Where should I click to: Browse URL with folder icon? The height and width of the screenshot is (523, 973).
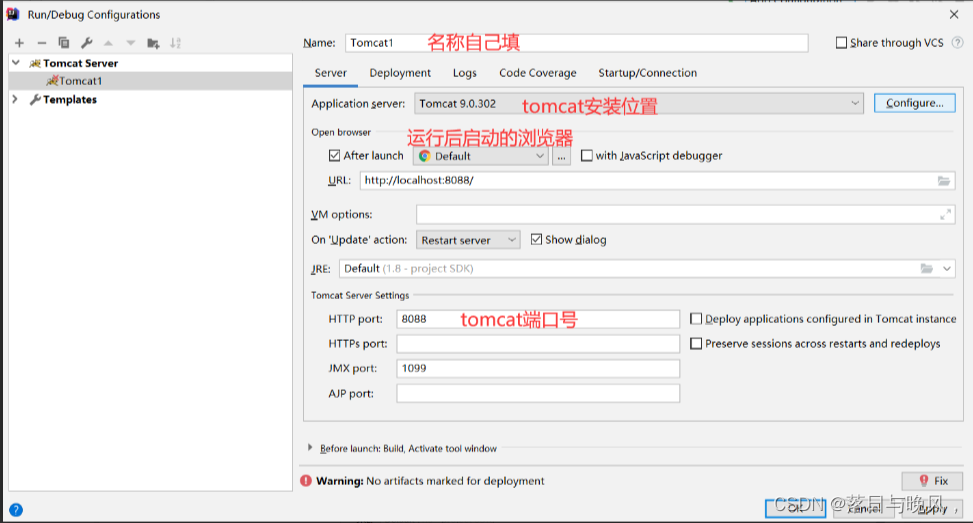[944, 181]
